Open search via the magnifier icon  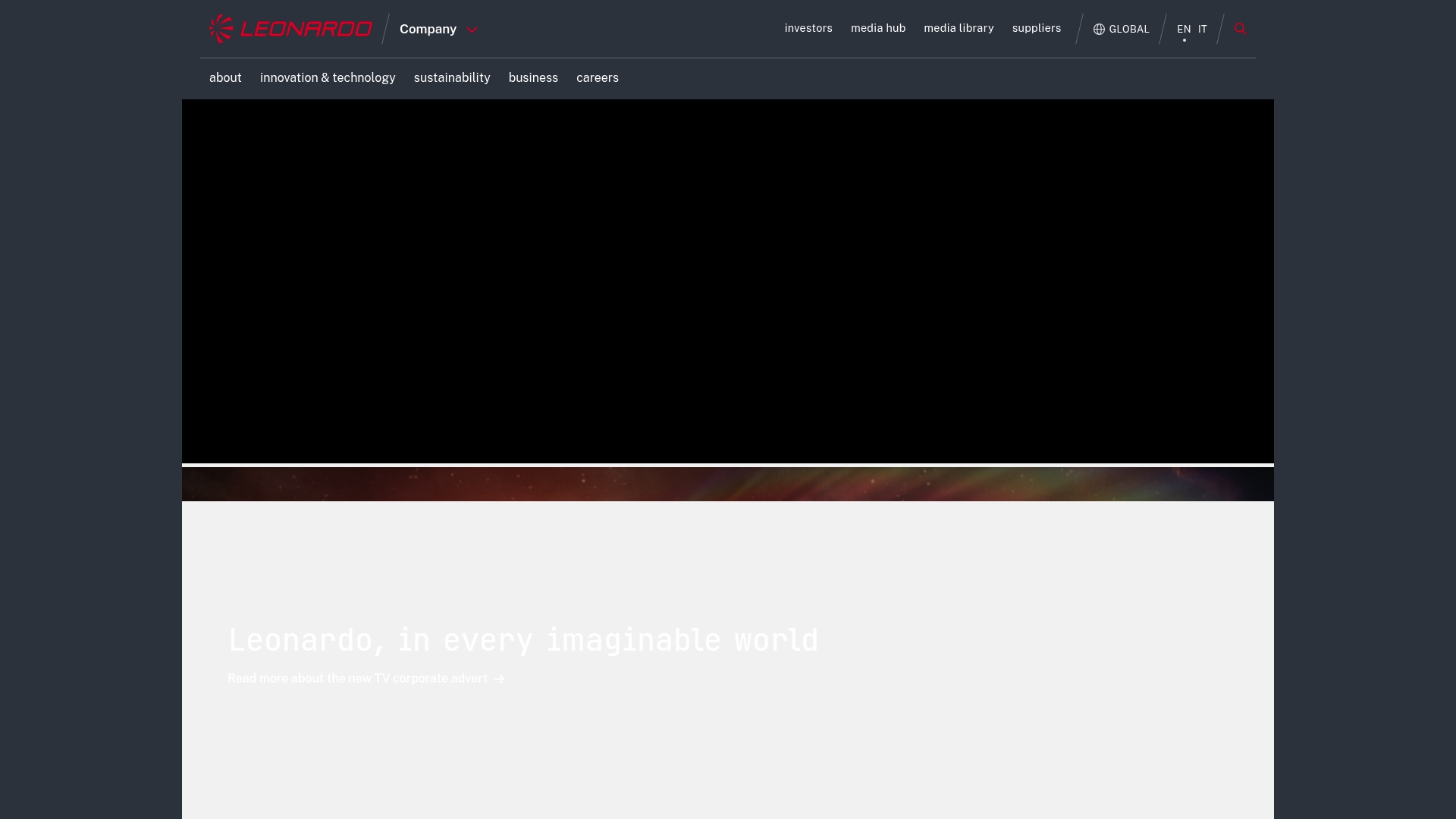coord(1241,28)
